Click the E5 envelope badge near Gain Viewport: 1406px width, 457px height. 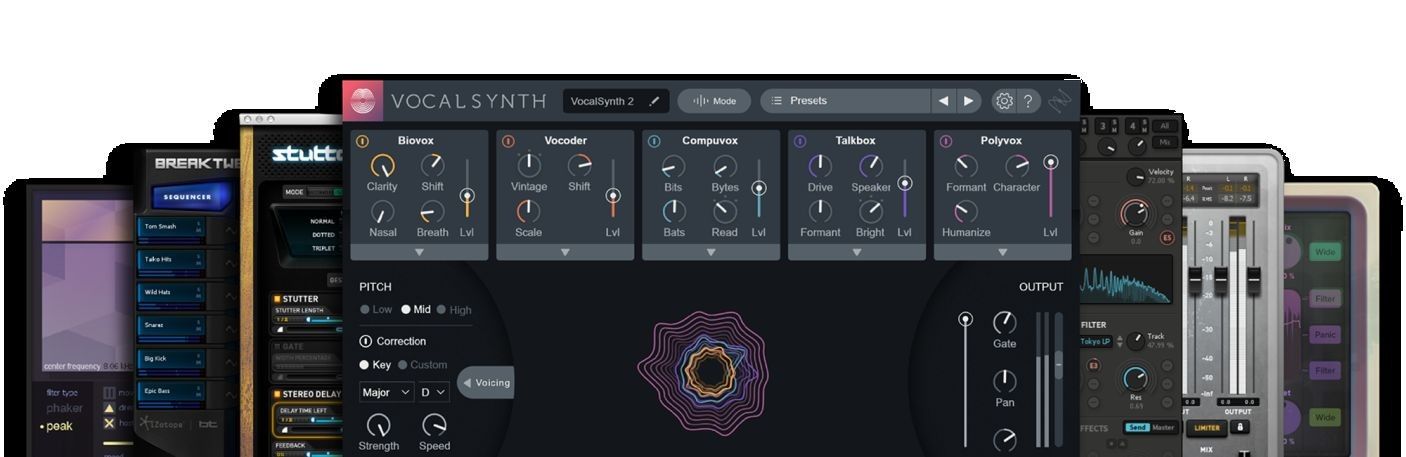click(x=1167, y=237)
